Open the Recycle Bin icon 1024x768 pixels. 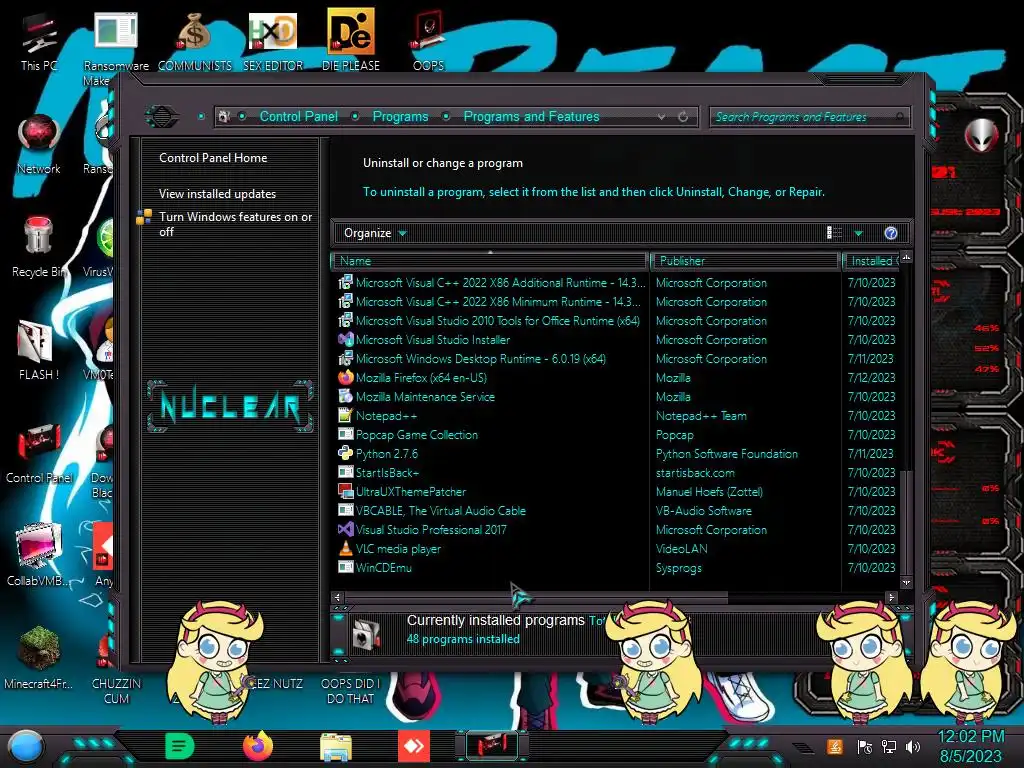coord(39,247)
